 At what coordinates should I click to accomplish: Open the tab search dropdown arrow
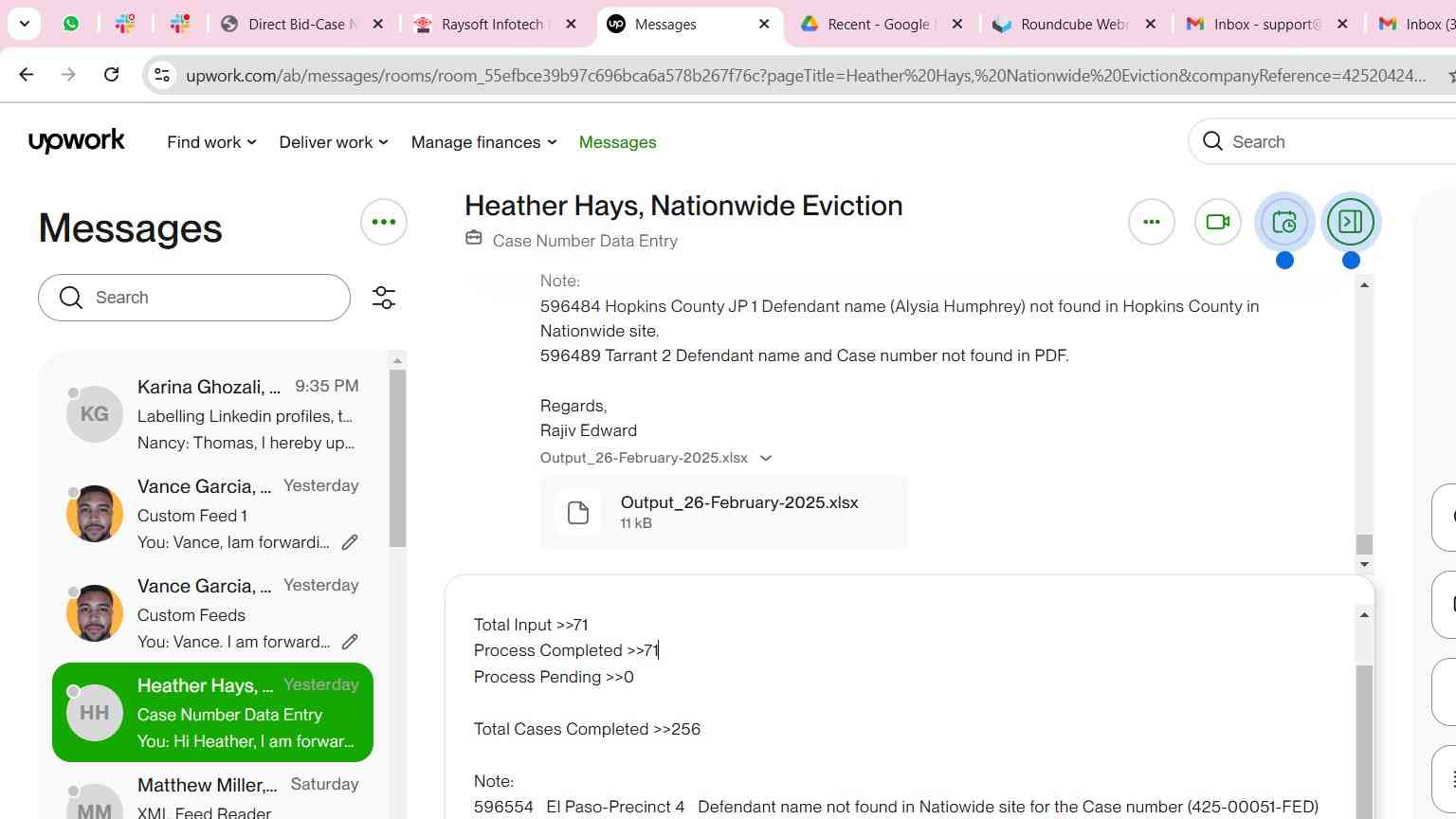point(24,24)
